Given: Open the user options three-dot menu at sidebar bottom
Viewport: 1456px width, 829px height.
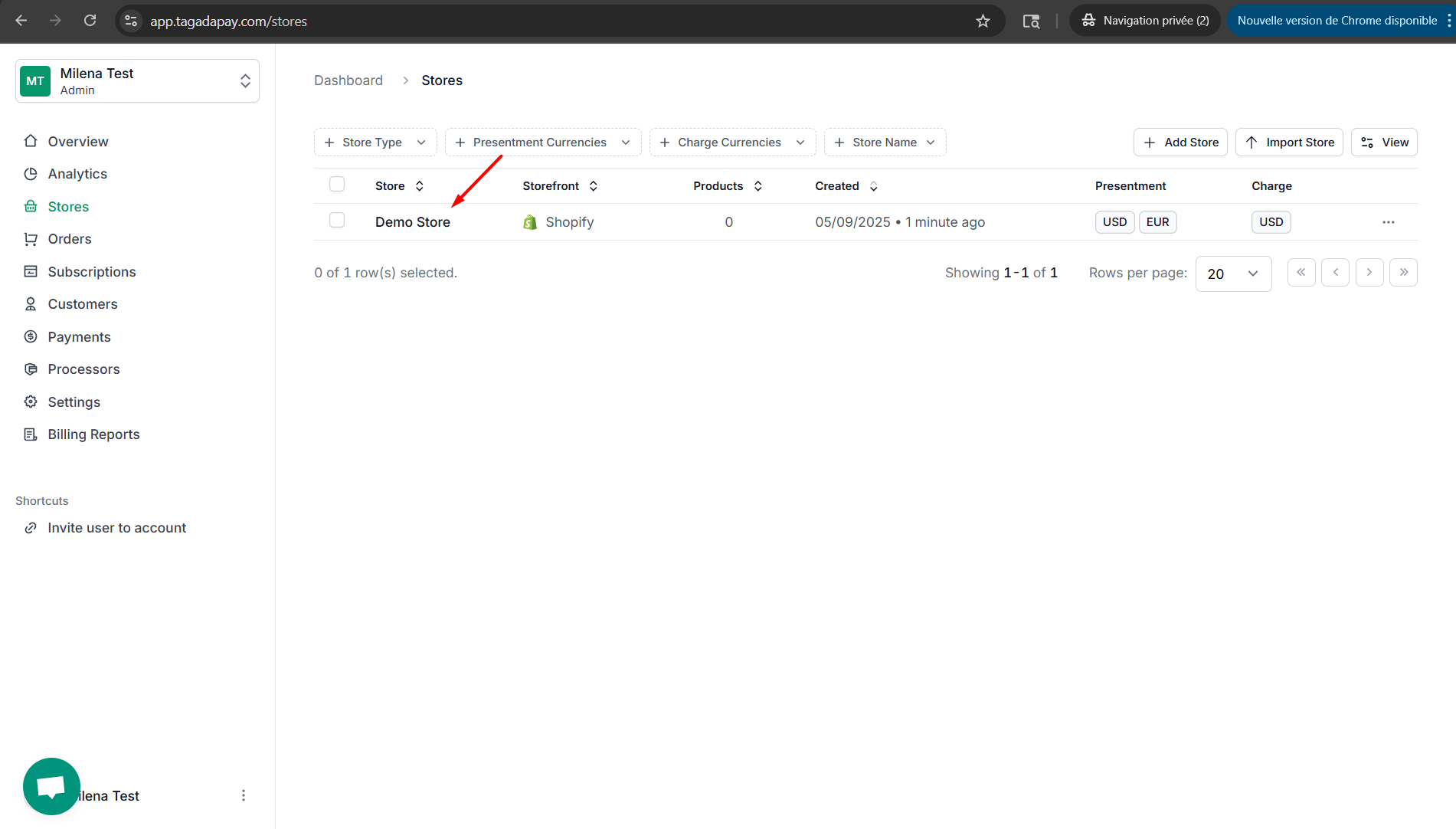Looking at the screenshot, I should [x=244, y=795].
